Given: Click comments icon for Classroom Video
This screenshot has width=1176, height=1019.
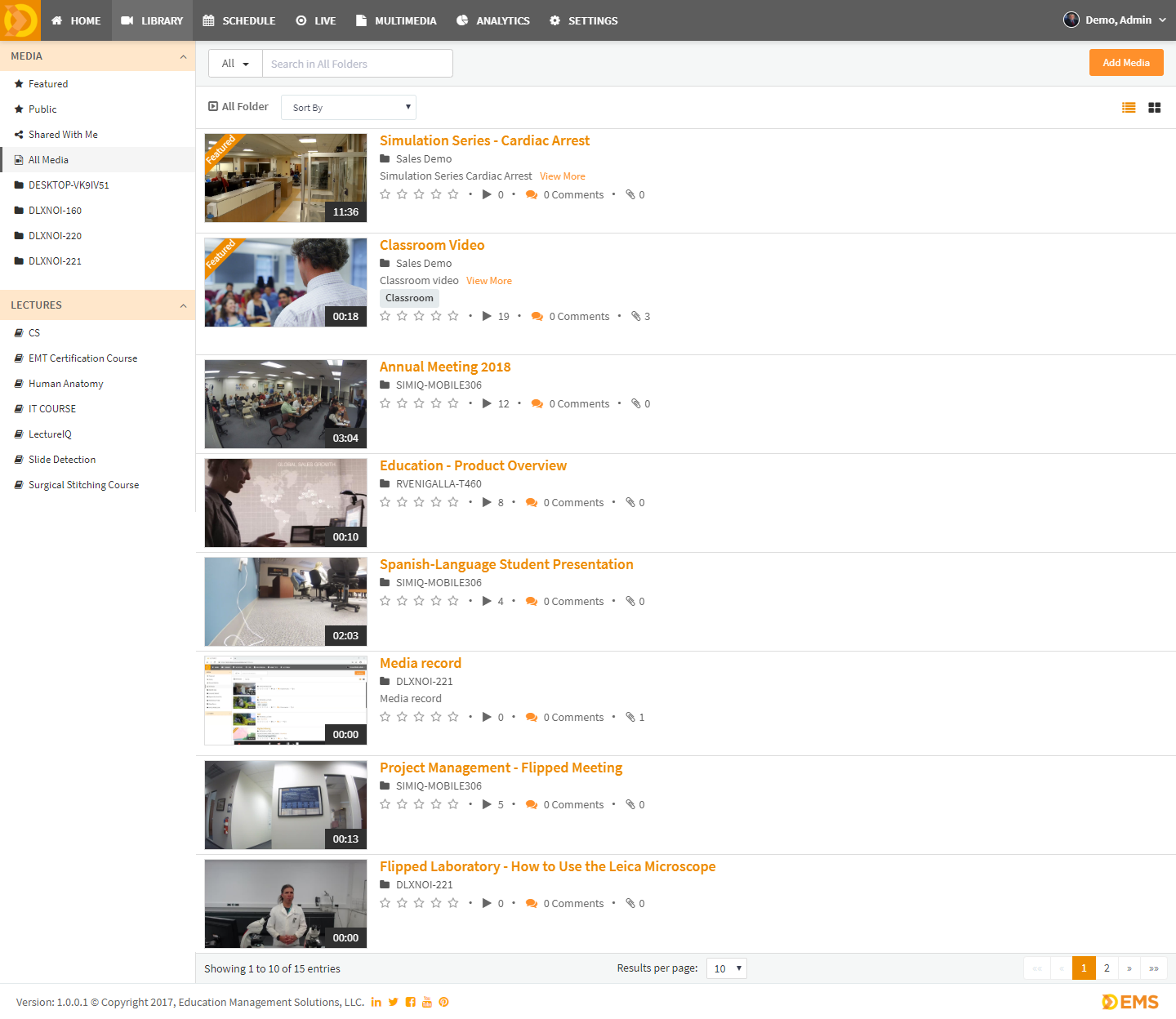Looking at the screenshot, I should click(x=537, y=317).
